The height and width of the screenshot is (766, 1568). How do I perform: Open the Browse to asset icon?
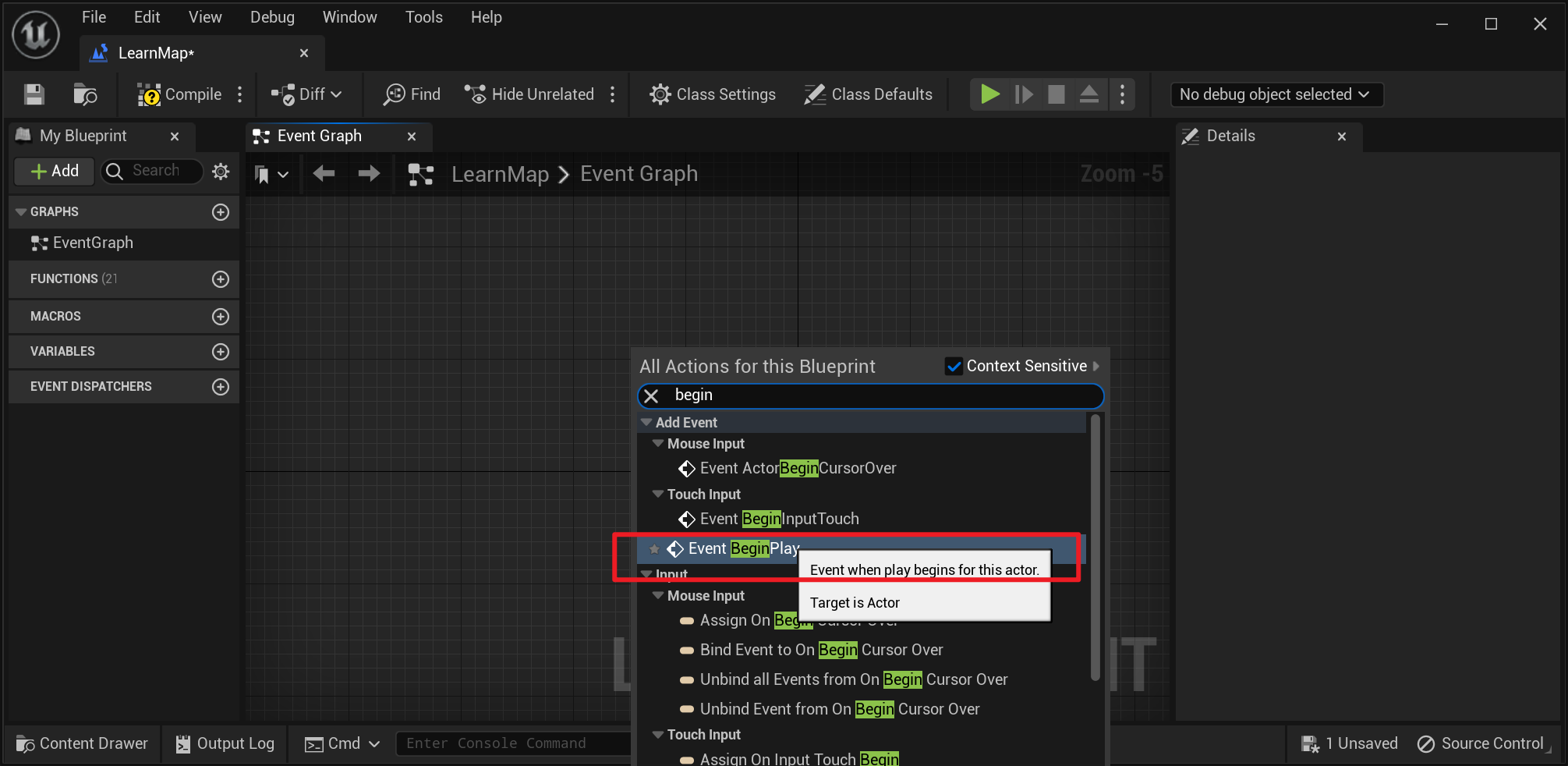(x=84, y=94)
